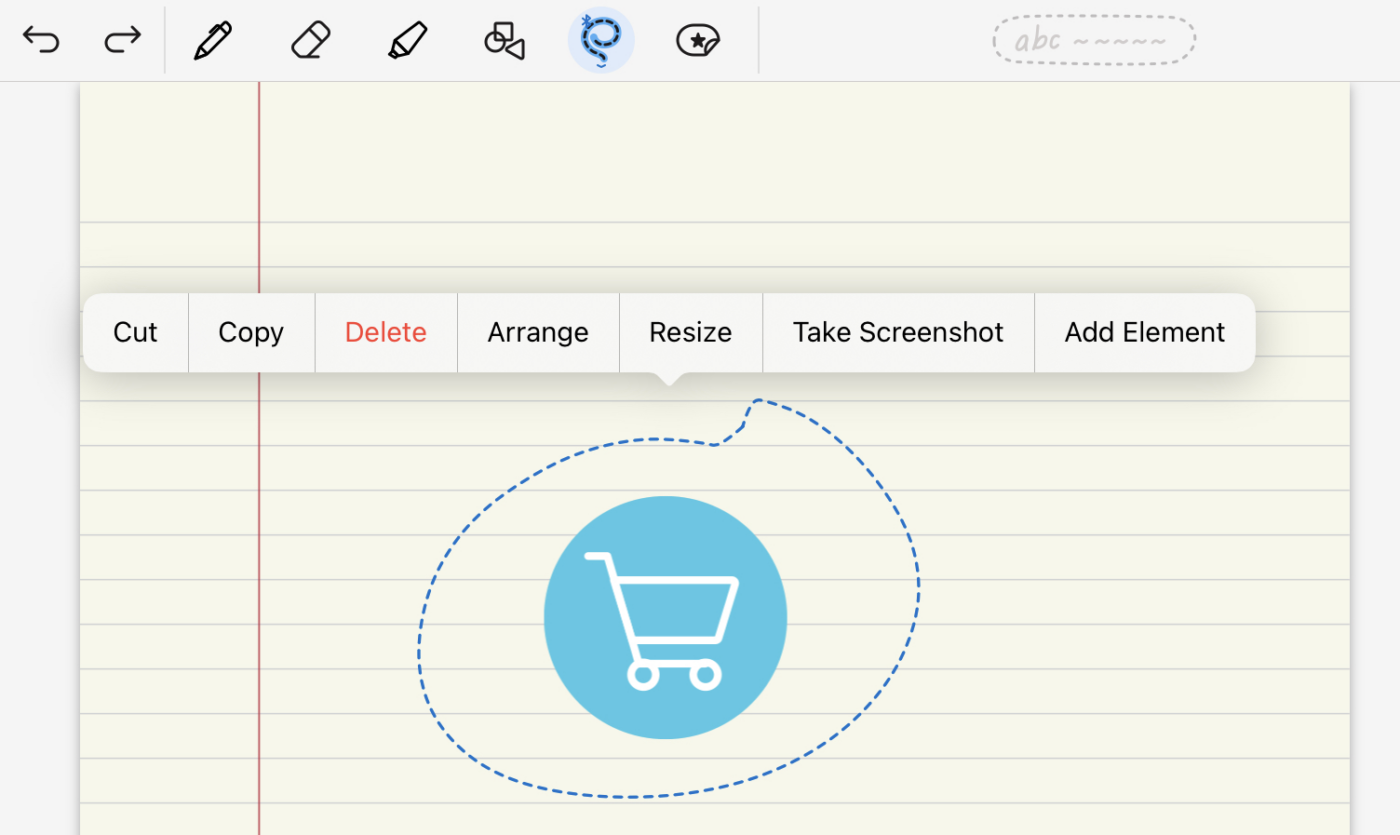The image size is (1400, 835).
Task: Choose Cut from the context menu
Action: [135, 332]
